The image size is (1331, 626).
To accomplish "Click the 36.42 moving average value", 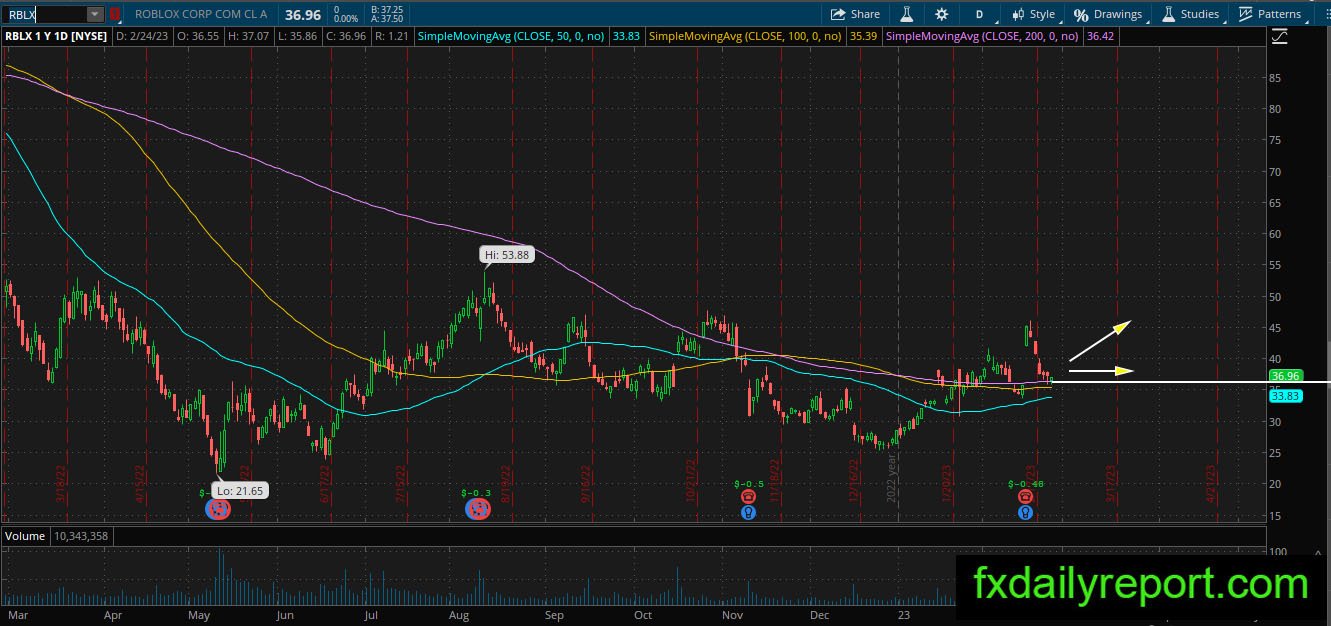I will click(x=1100, y=36).
